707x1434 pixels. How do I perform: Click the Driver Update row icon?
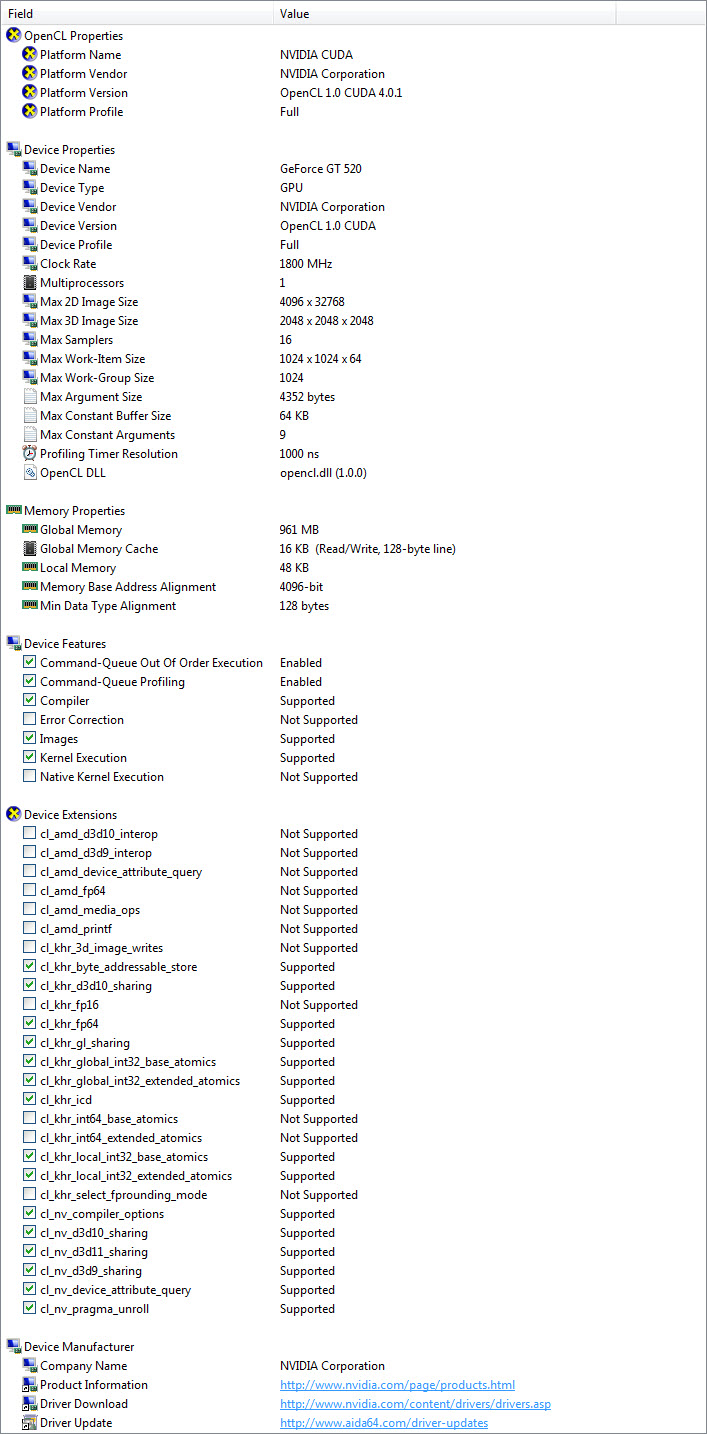(x=30, y=1423)
